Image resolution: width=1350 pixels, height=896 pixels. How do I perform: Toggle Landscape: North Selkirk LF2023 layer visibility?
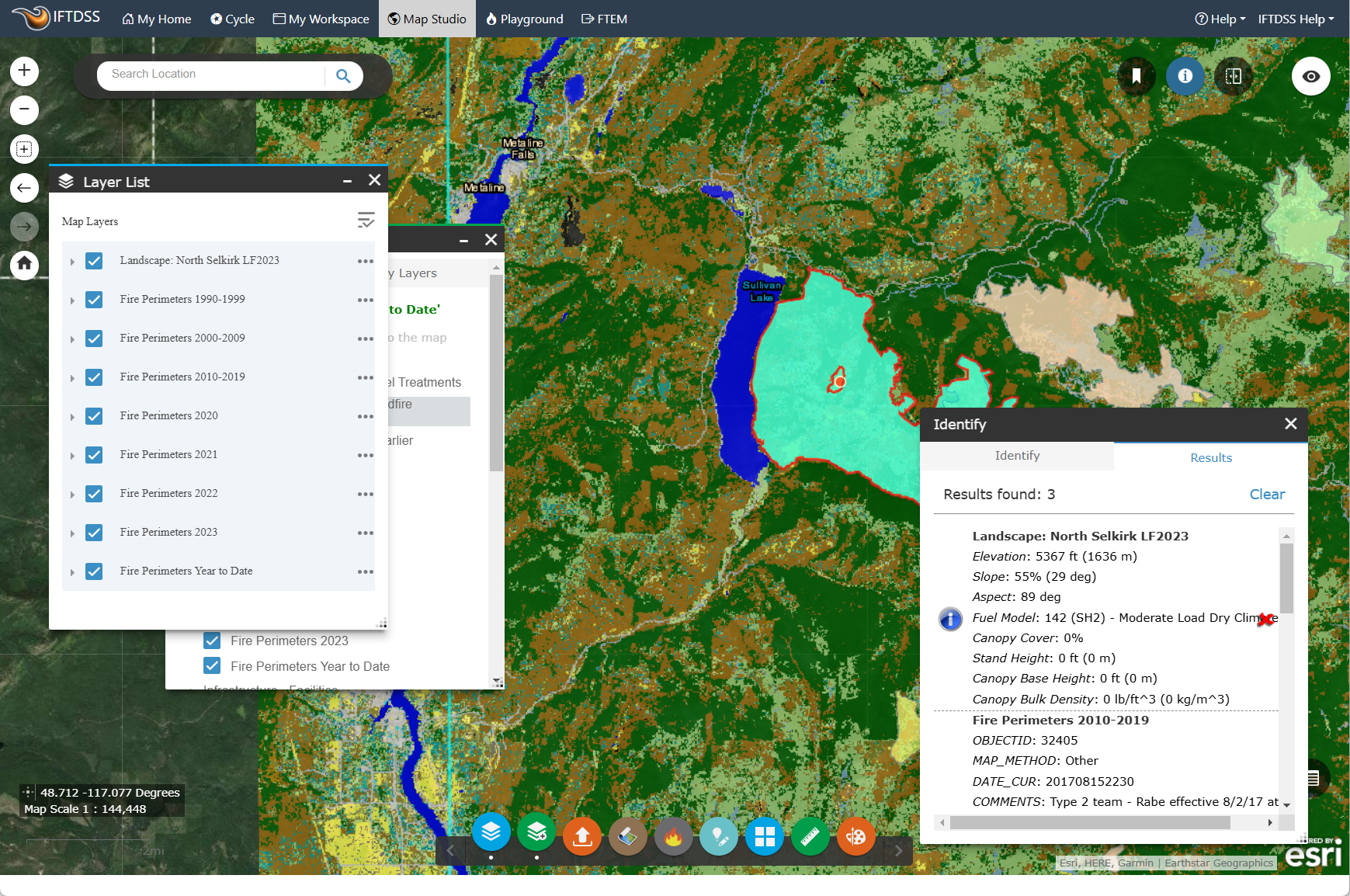tap(94, 261)
